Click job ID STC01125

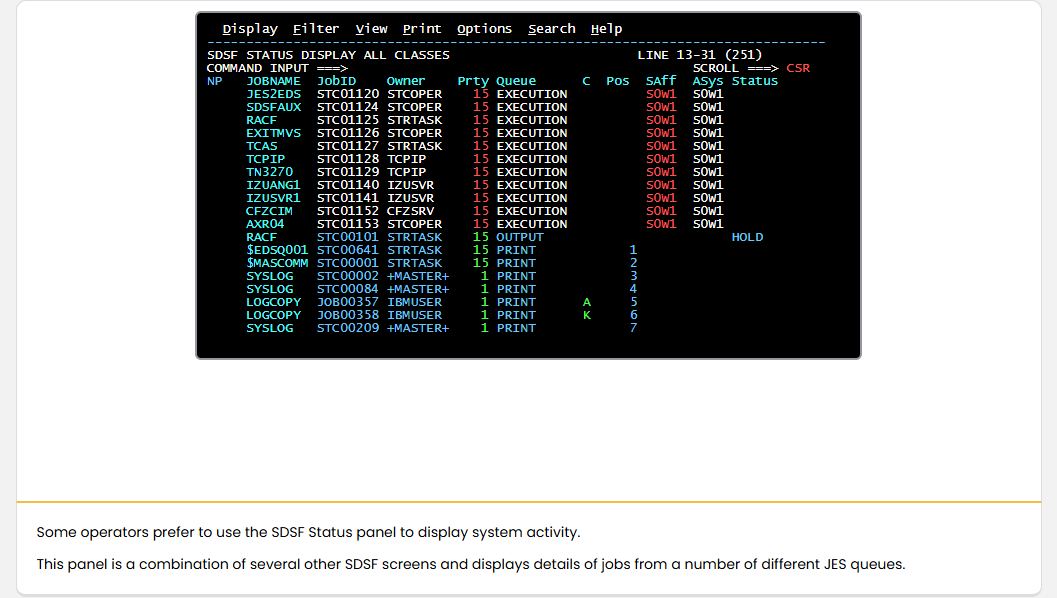pyautogui.click(x=348, y=120)
